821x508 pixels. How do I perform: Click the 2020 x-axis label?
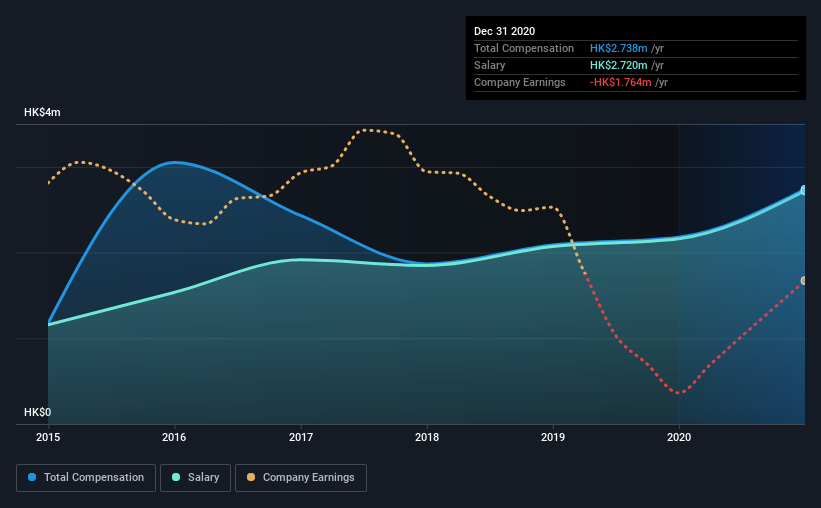(679, 437)
